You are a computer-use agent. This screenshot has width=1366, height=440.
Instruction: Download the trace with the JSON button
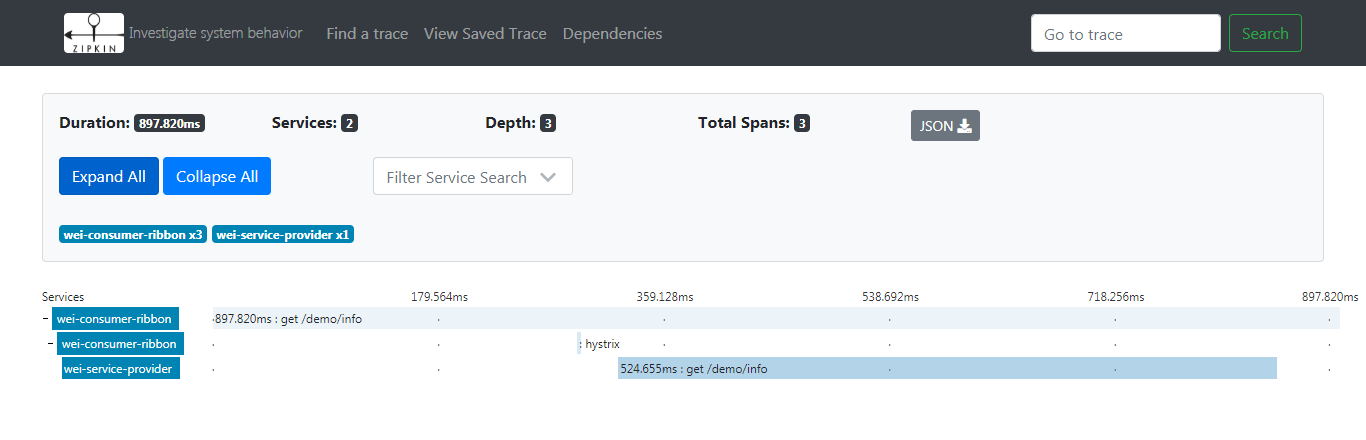click(945, 125)
